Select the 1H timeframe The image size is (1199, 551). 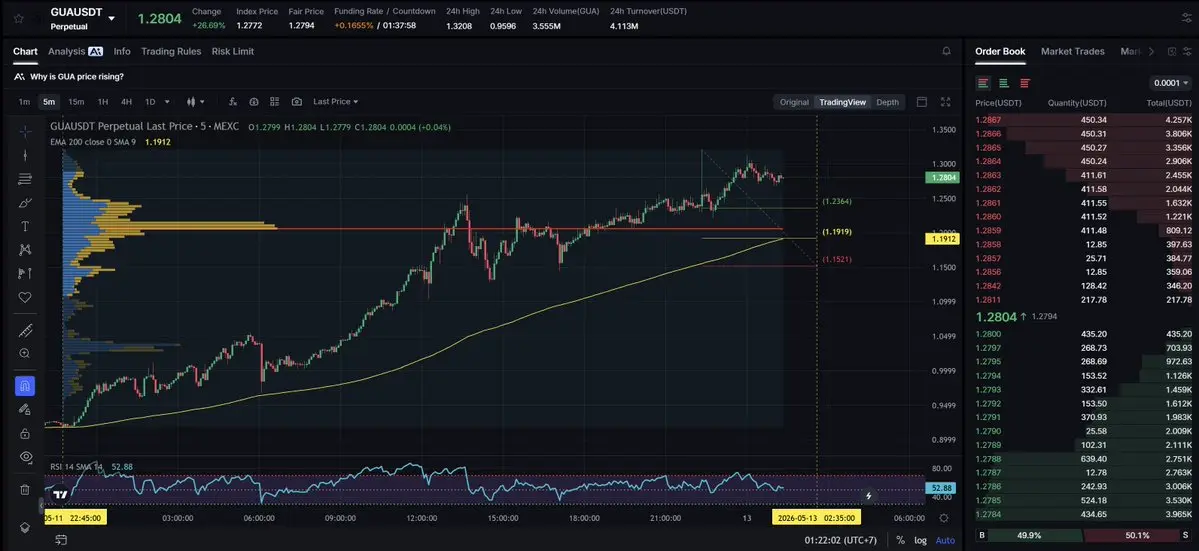point(102,102)
